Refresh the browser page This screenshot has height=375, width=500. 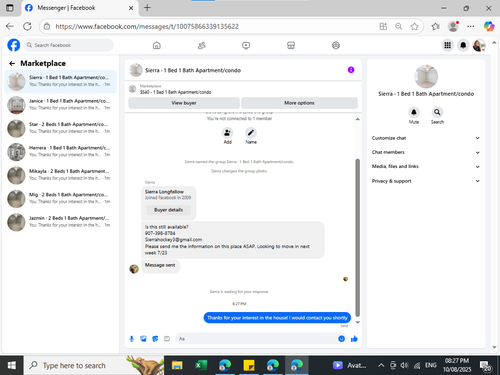pos(27,26)
